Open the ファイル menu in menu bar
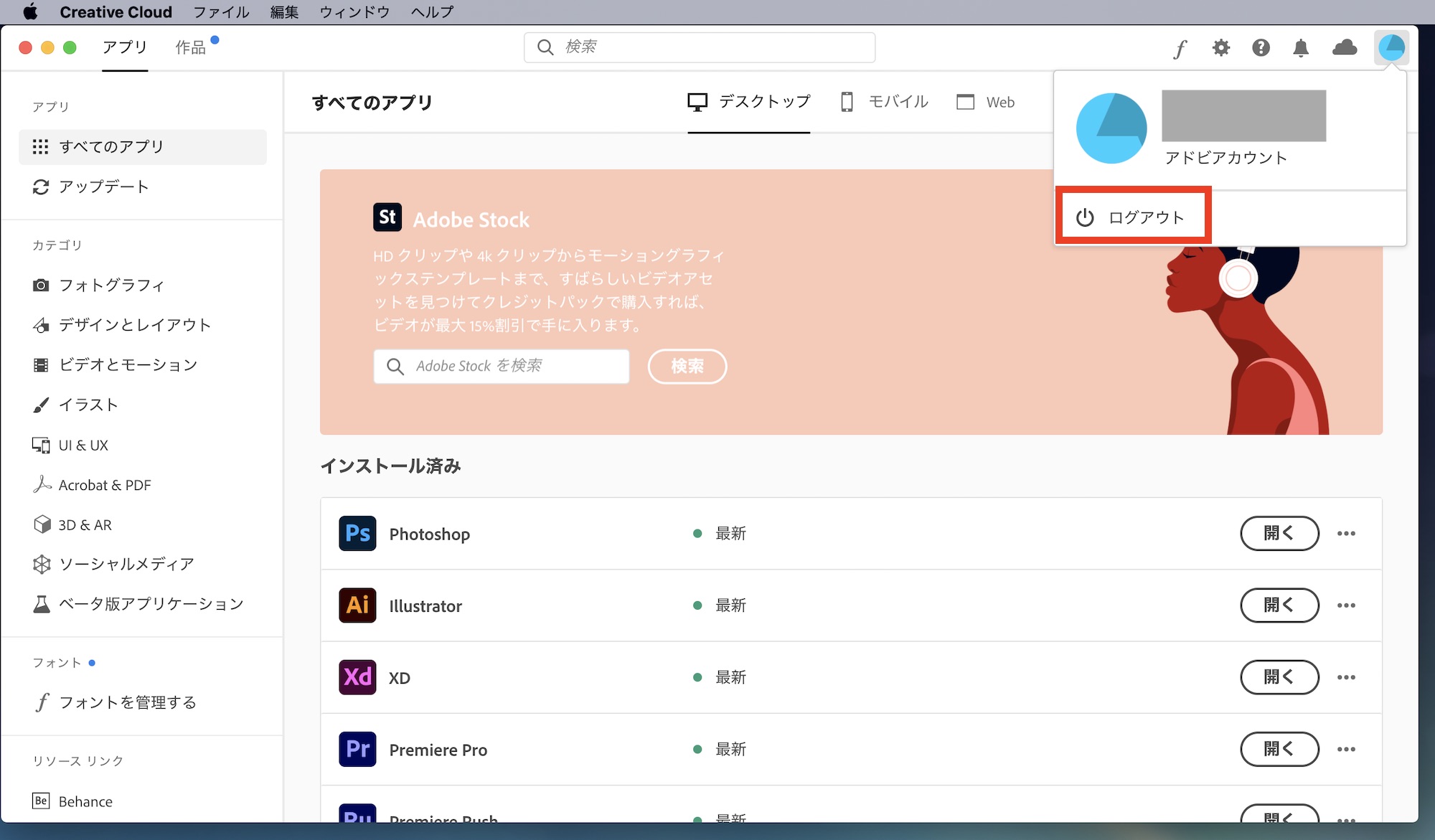This screenshot has height=840, width=1435. [221, 12]
